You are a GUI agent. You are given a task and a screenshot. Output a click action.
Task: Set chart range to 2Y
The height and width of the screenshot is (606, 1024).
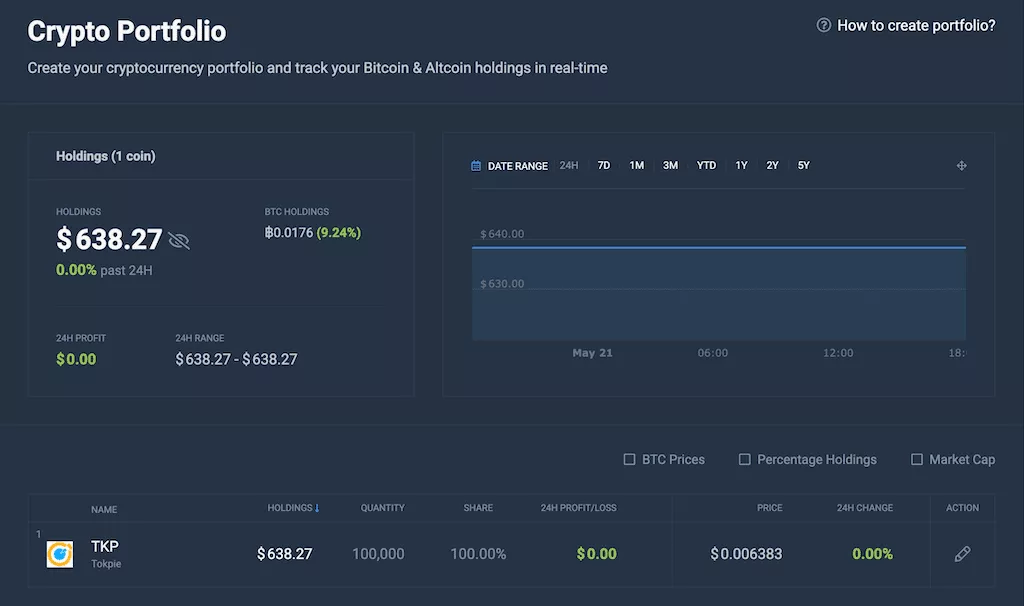pos(773,165)
